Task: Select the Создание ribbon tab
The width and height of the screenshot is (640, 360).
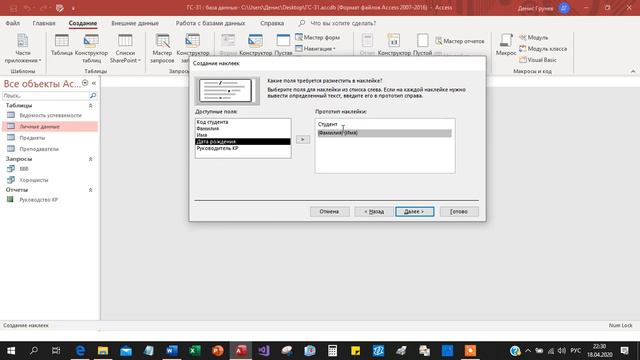Action: [83, 23]
